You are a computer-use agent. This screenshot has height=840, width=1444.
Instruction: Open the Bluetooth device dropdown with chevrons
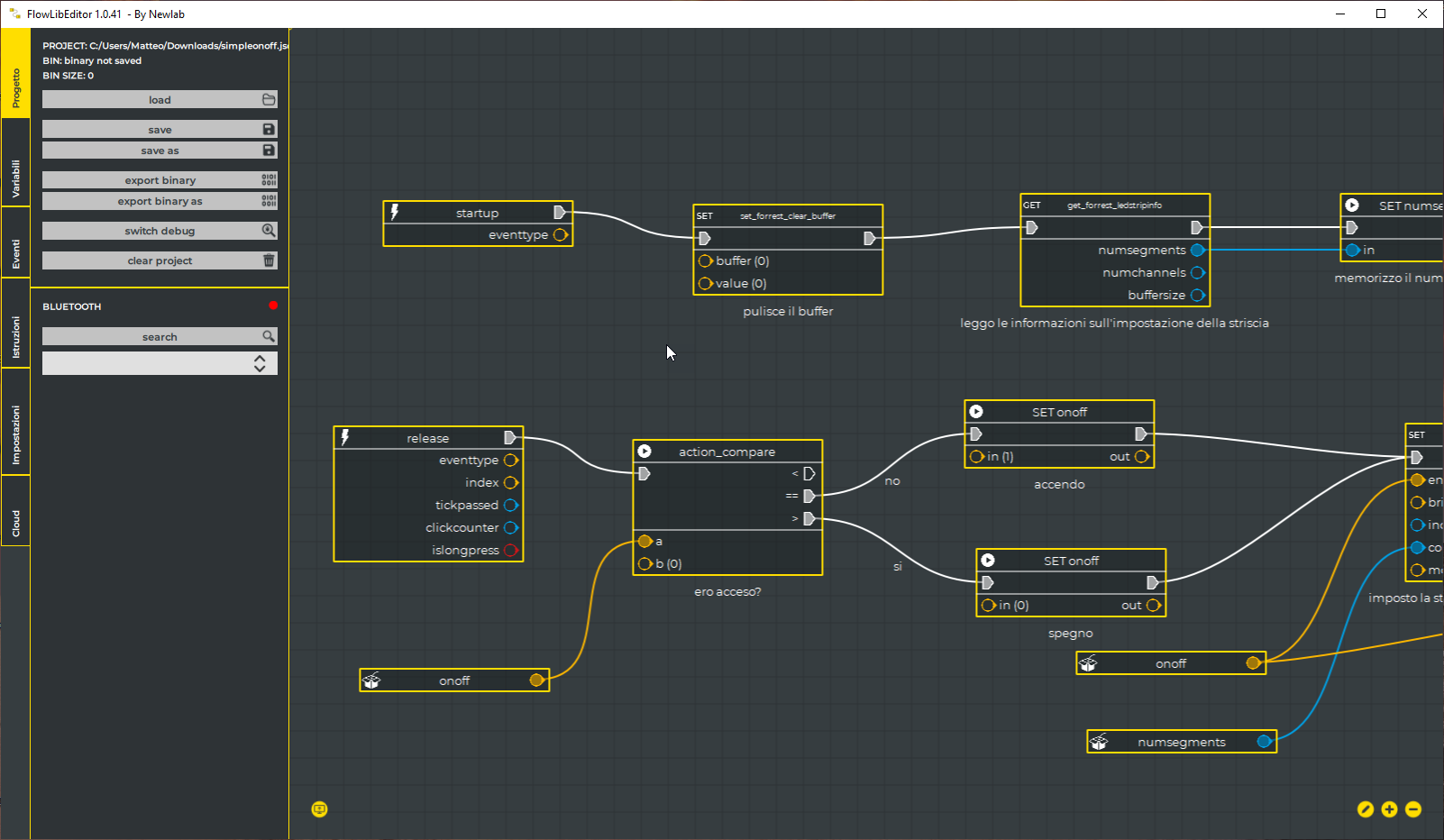(x=260, y=362)
